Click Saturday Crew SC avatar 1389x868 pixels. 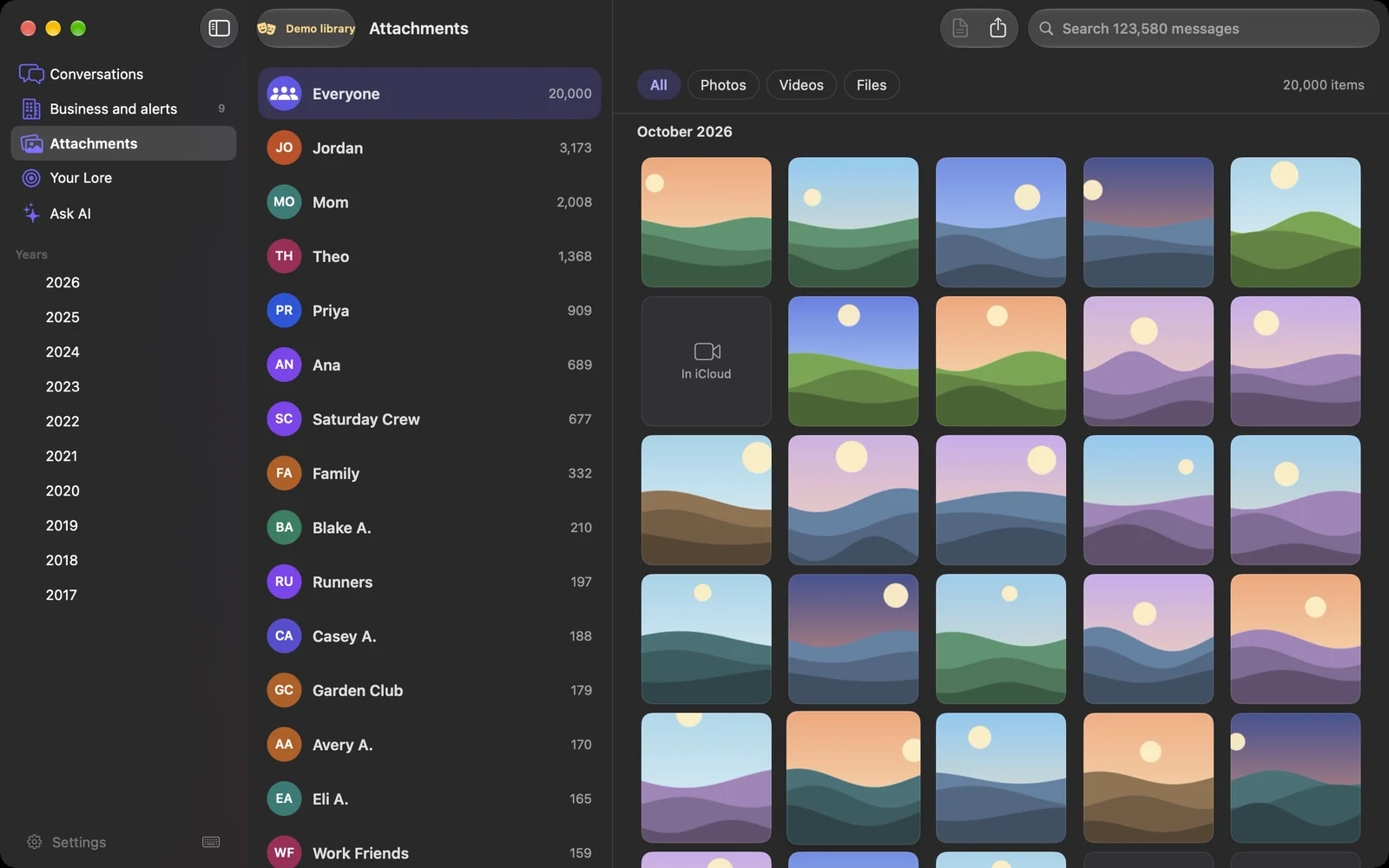coord(284,419)
